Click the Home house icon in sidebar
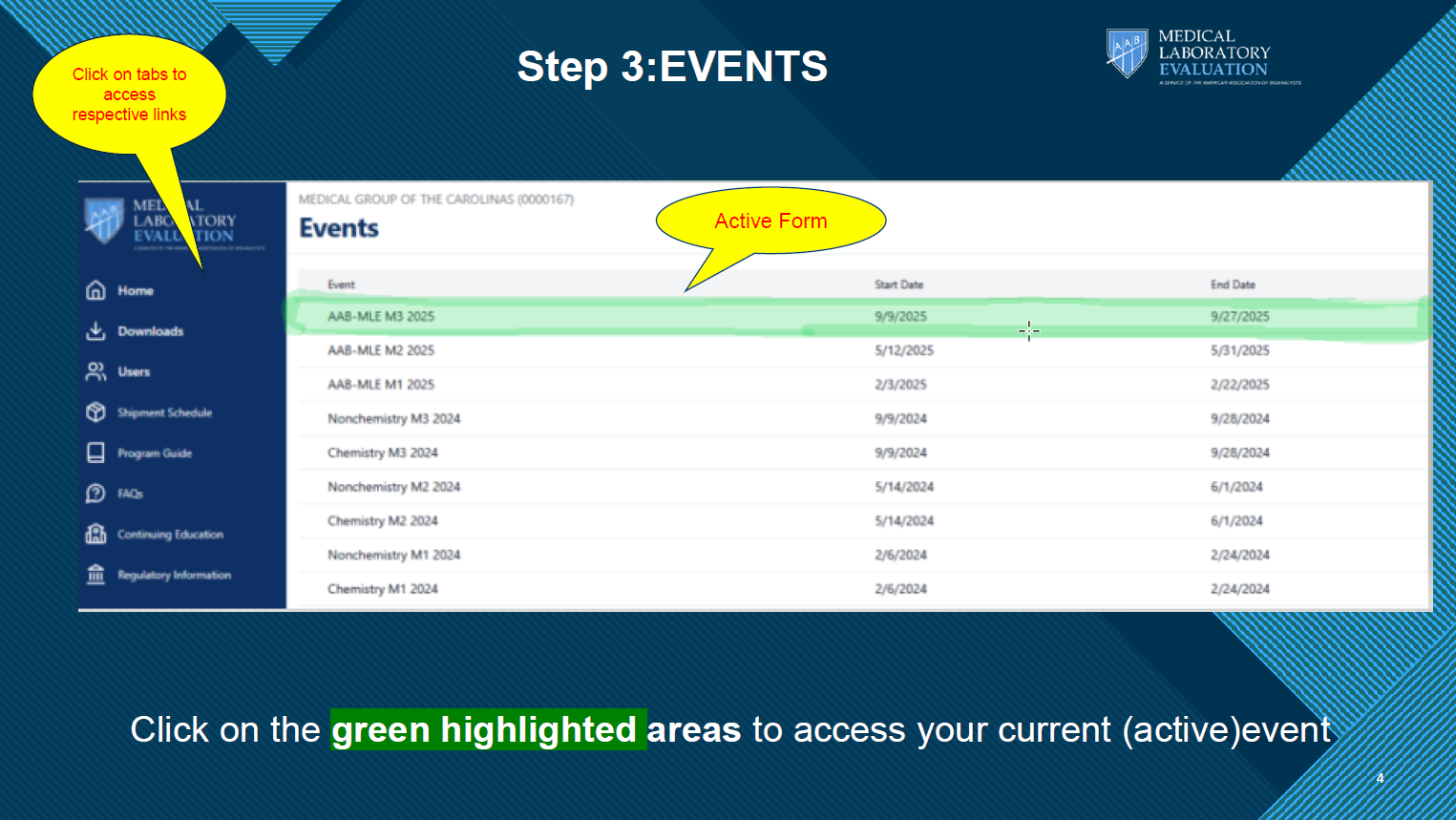Image resolution: width=1456 pixels, height=820 pixels. (95, 290)
